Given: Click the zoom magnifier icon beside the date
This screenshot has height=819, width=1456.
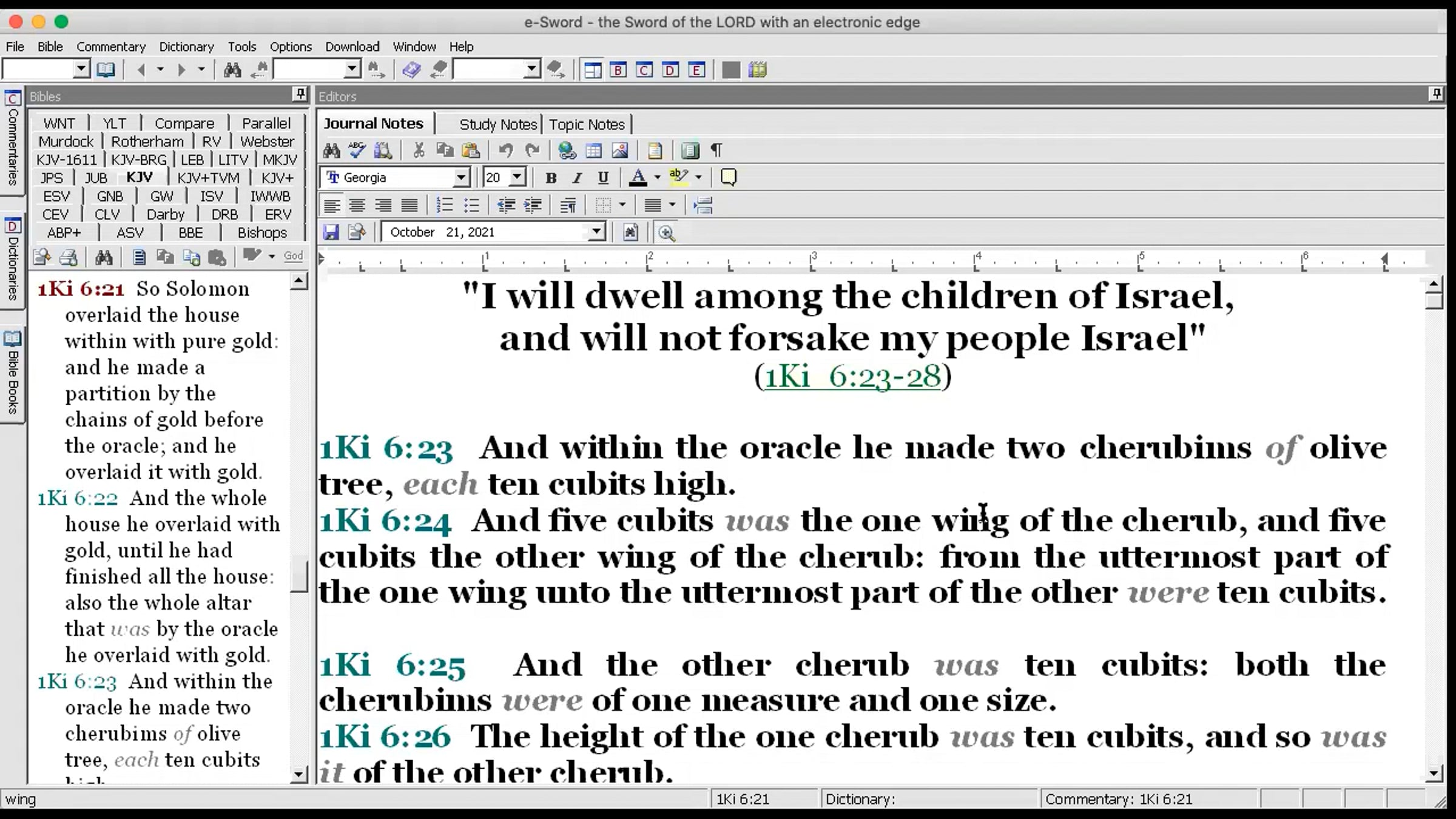Looking at the screenshot, I should point(666,233).
